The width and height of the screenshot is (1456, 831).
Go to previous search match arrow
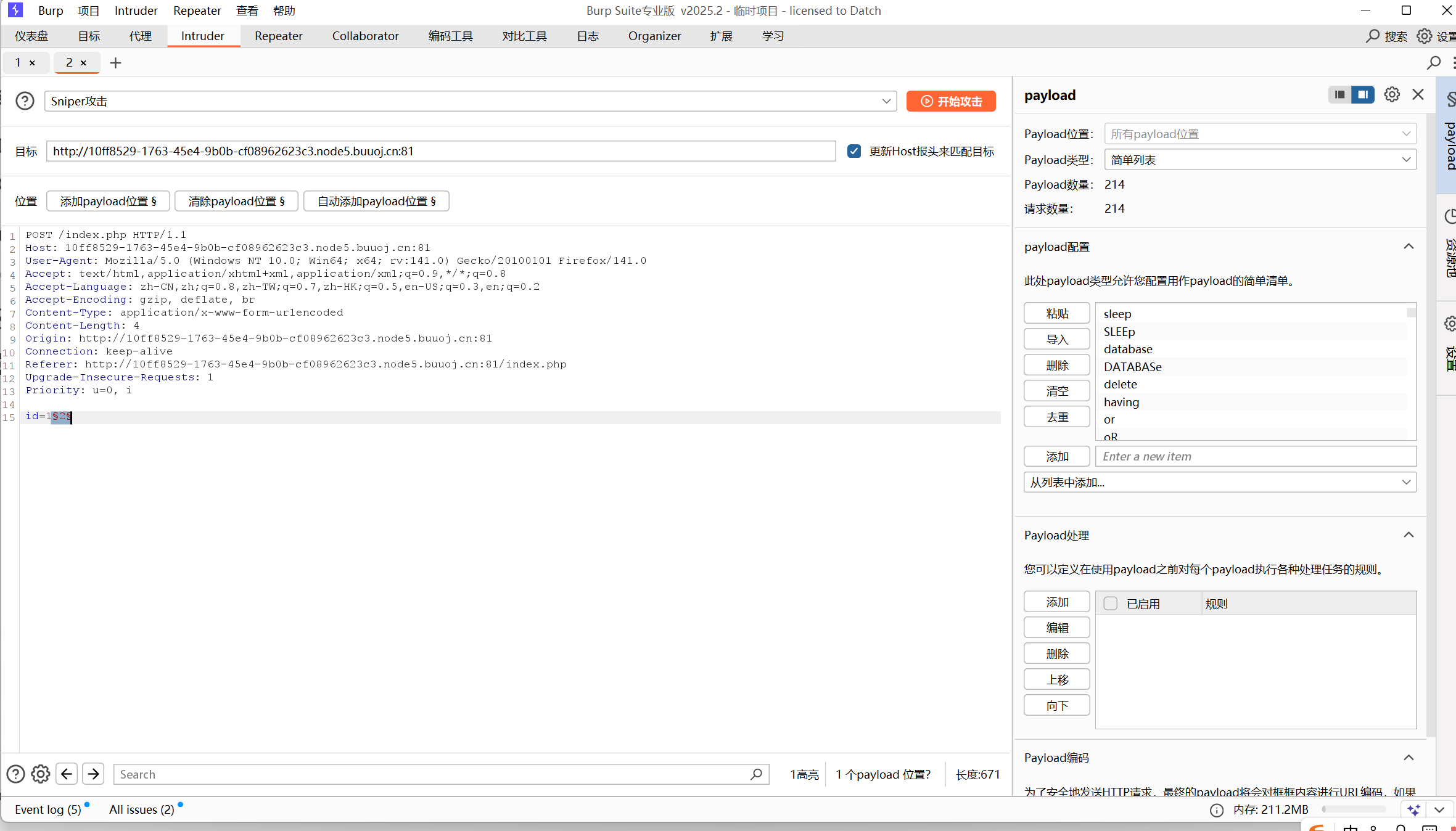click(x=67, y=774)
